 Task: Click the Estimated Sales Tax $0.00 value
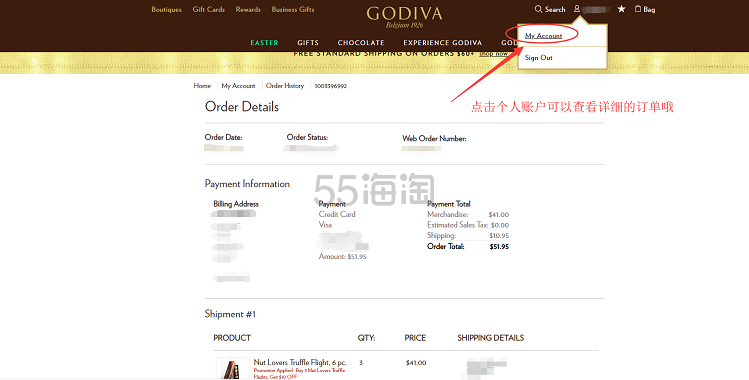500,225
